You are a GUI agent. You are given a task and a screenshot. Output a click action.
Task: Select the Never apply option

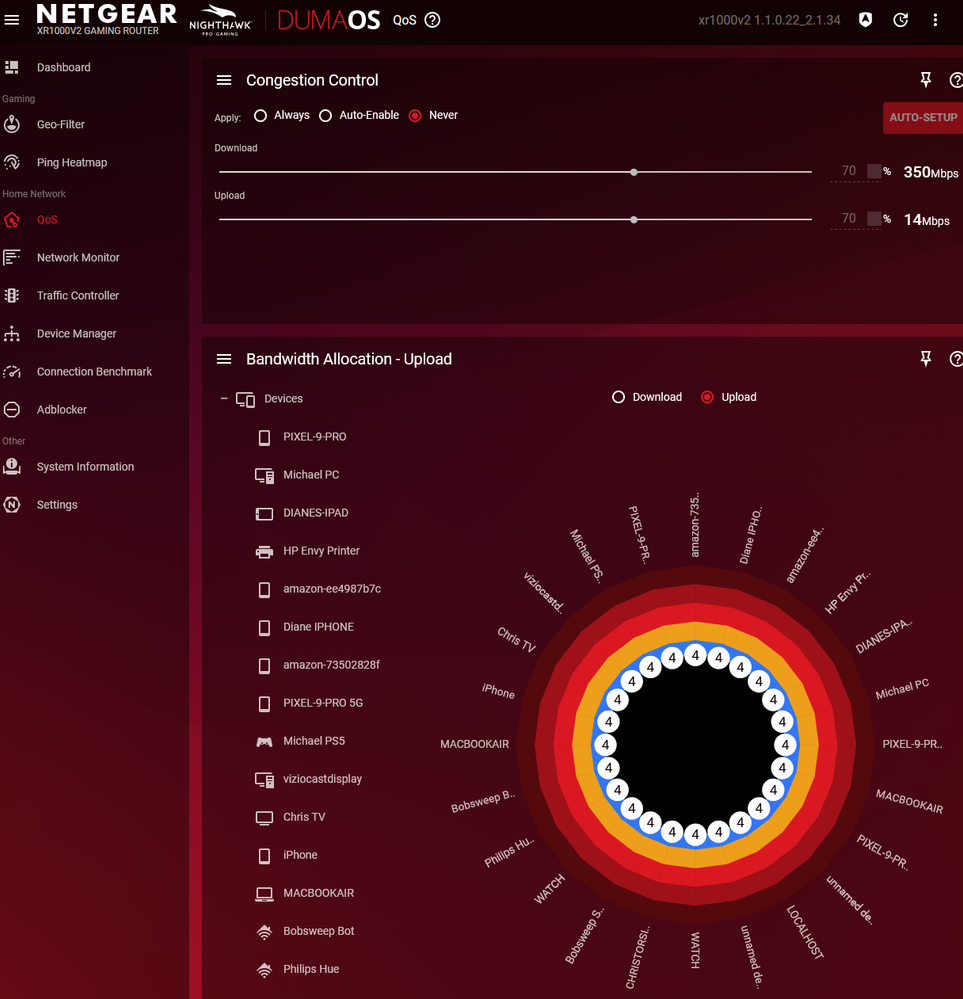pos(415,115)
